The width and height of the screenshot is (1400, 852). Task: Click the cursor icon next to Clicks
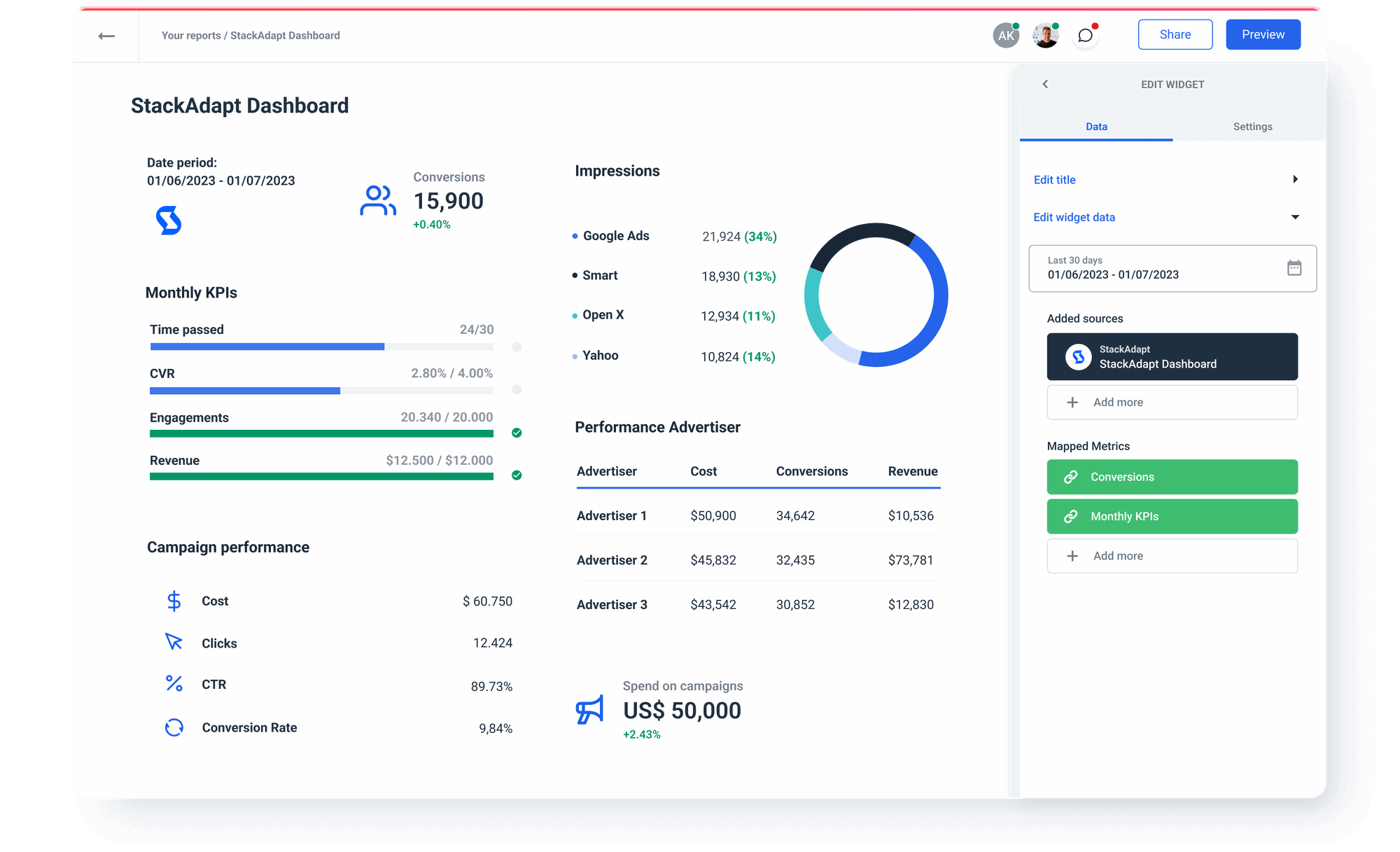tap(174, 642)
